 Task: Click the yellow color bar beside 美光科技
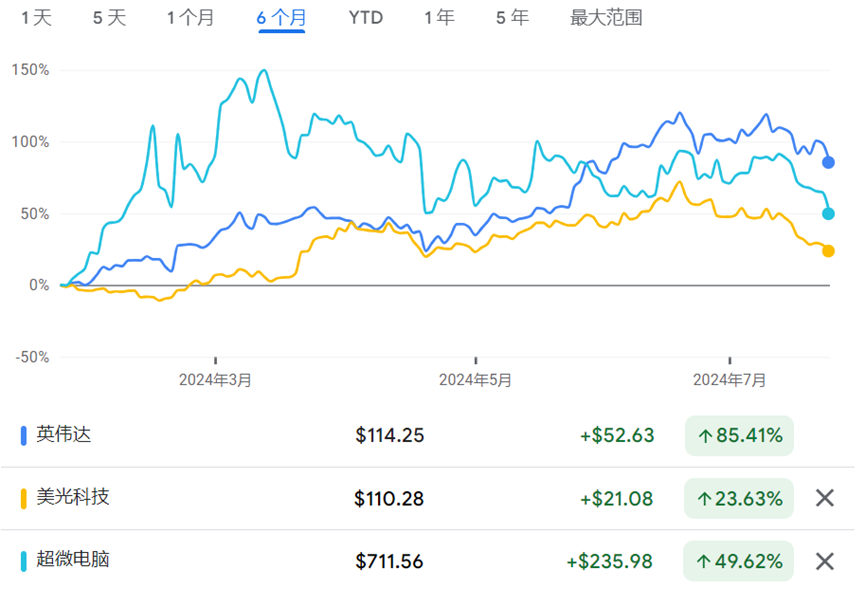[23, 498]
